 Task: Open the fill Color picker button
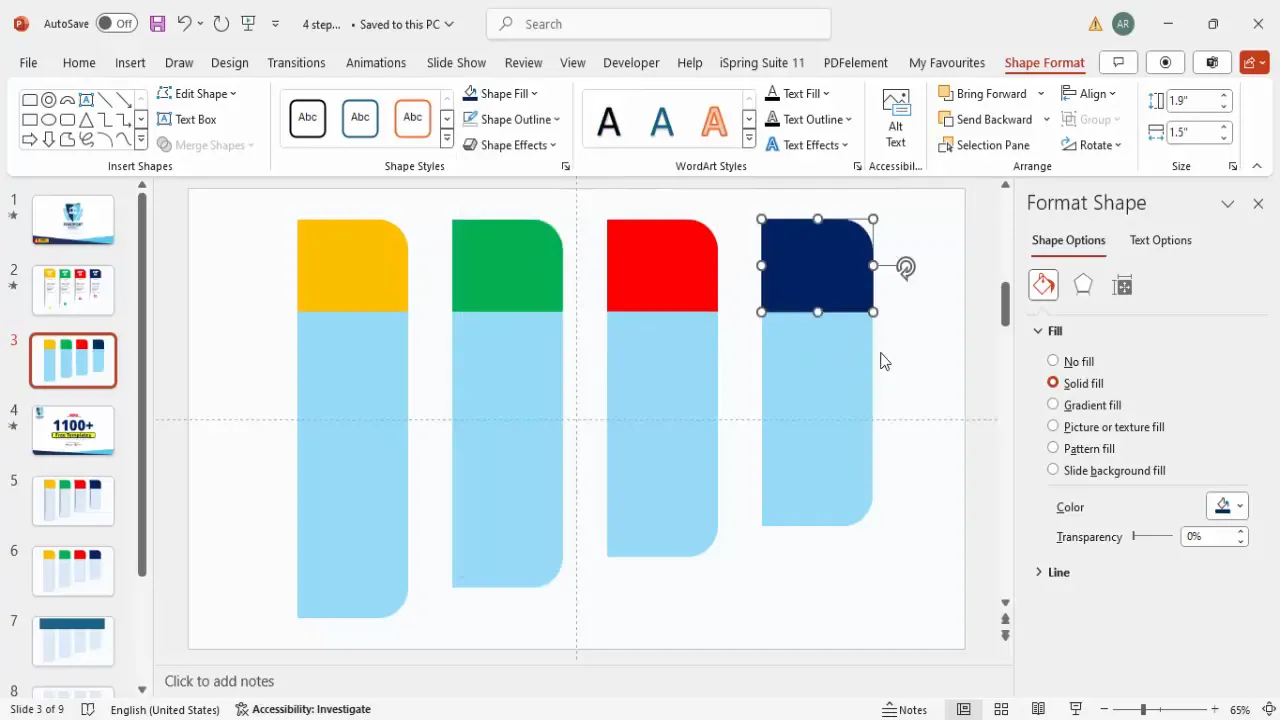(x=1227, y=506)
